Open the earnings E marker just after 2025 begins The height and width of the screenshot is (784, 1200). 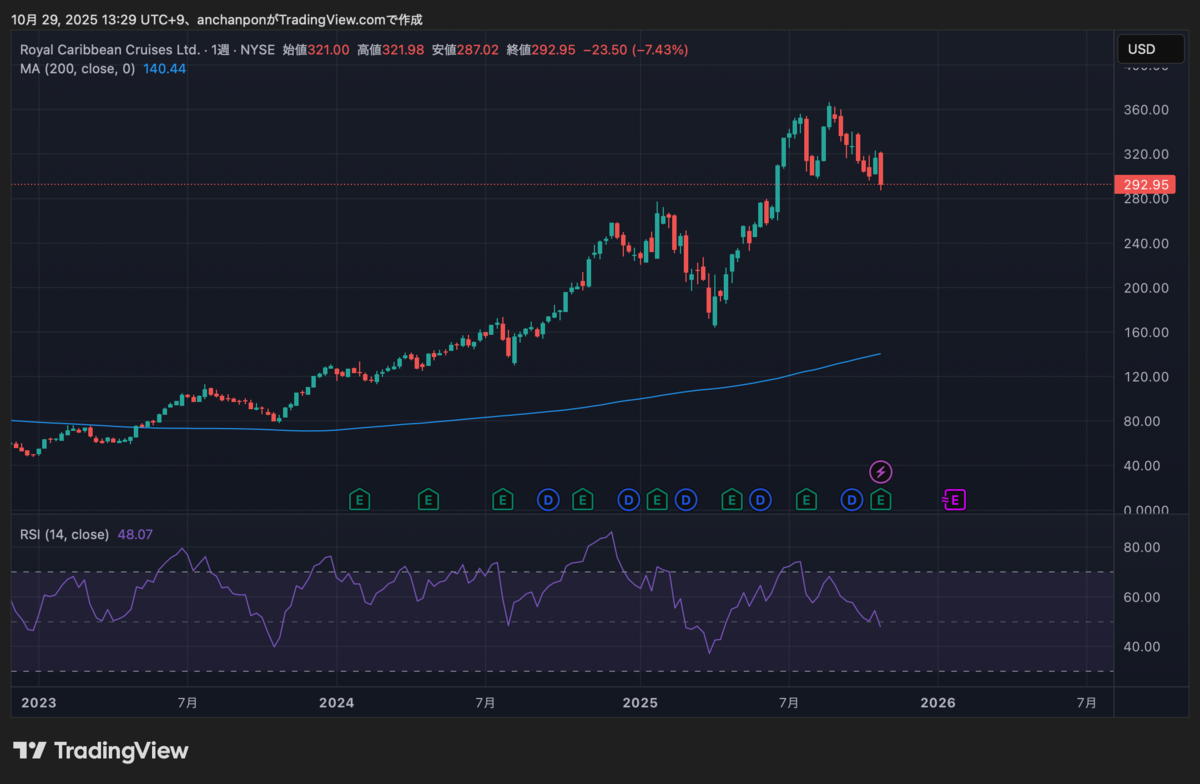tap(657, 498)
